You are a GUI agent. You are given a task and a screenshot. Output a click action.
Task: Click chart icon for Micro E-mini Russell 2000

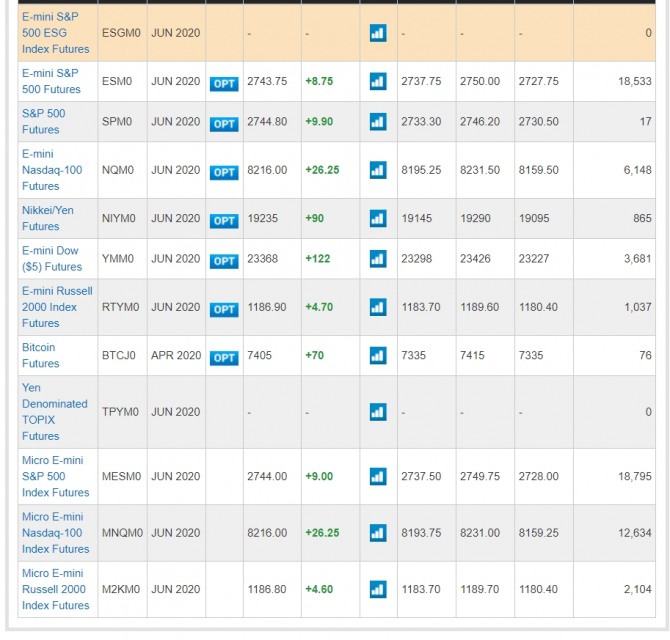377,589
